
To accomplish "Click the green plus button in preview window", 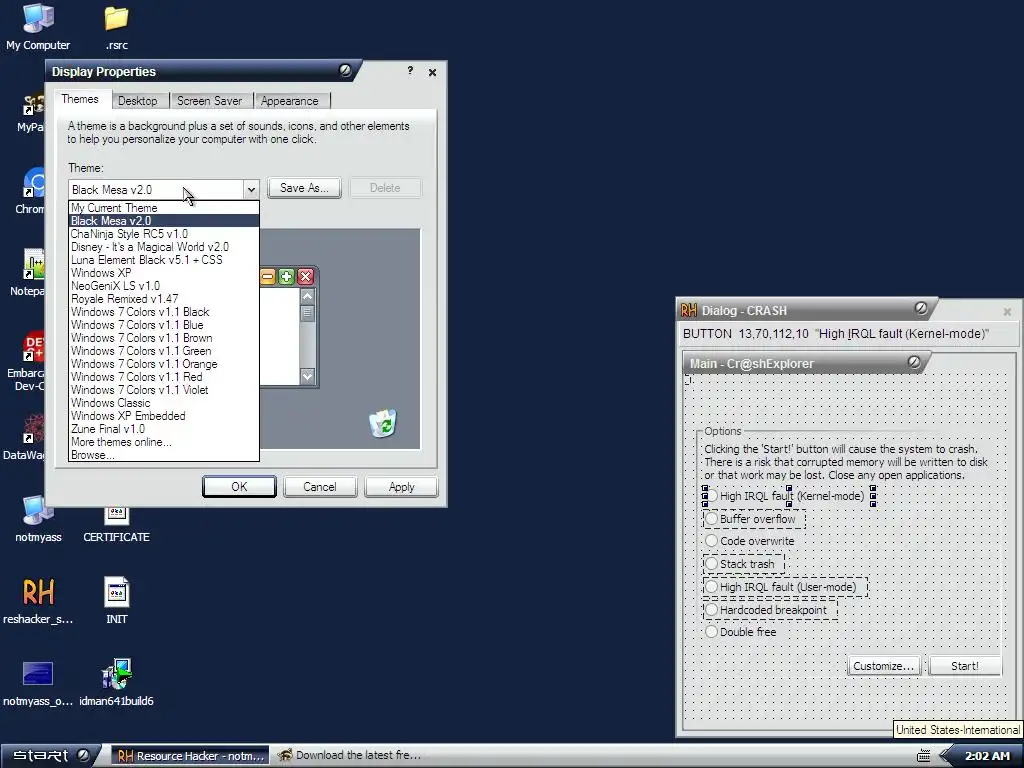I will pos(286,277).
